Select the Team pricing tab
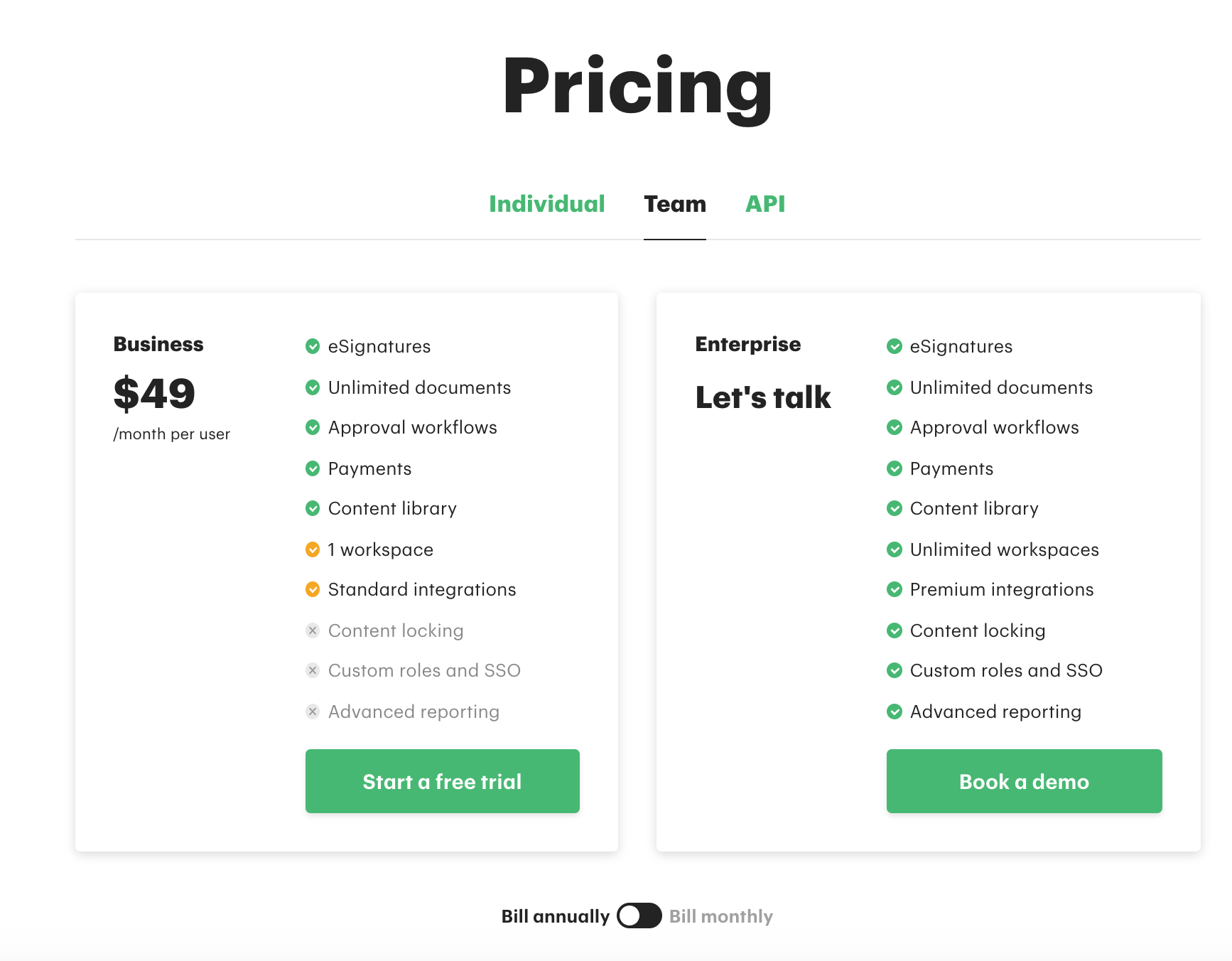Image resolution: width=1232 pixels, height=961 pixels. click(674, 204)
